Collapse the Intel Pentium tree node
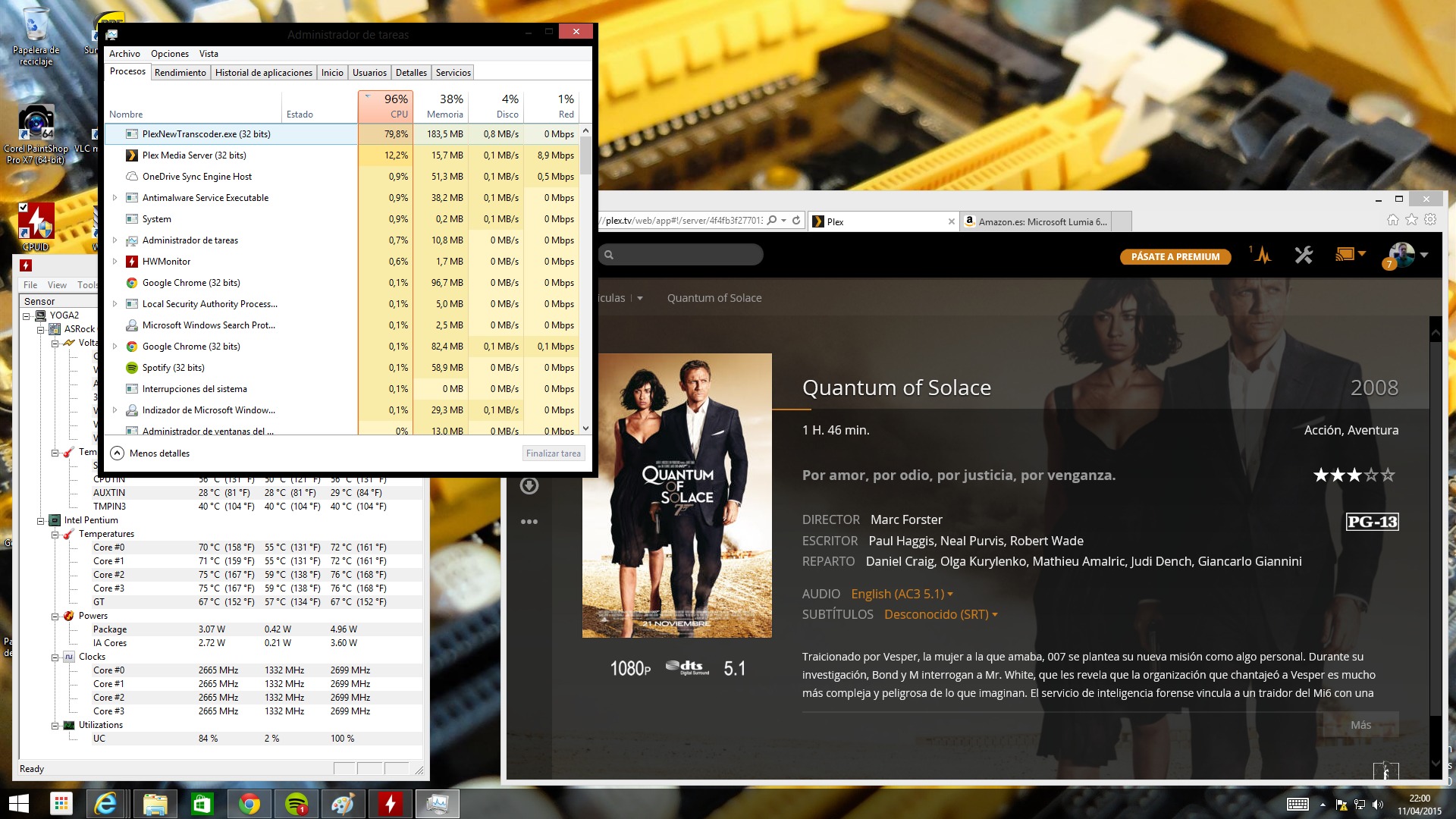The width and height of the screenshot is (1456, 819). click(41, 520)
